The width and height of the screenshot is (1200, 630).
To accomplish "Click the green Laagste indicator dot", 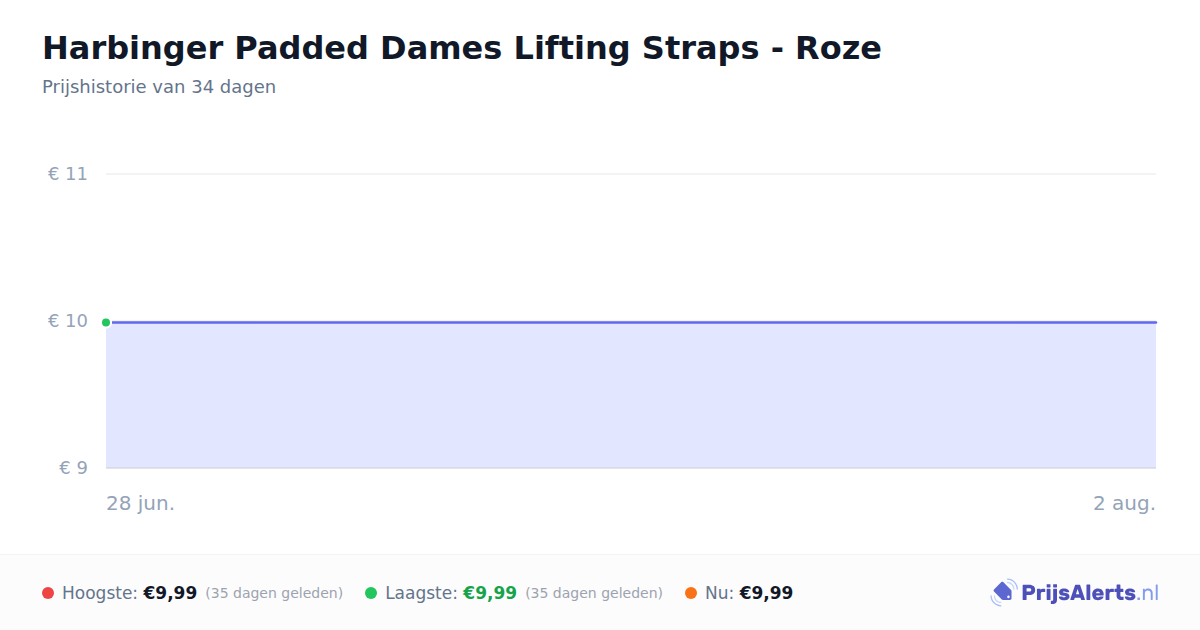I will (x=371, y=593).
